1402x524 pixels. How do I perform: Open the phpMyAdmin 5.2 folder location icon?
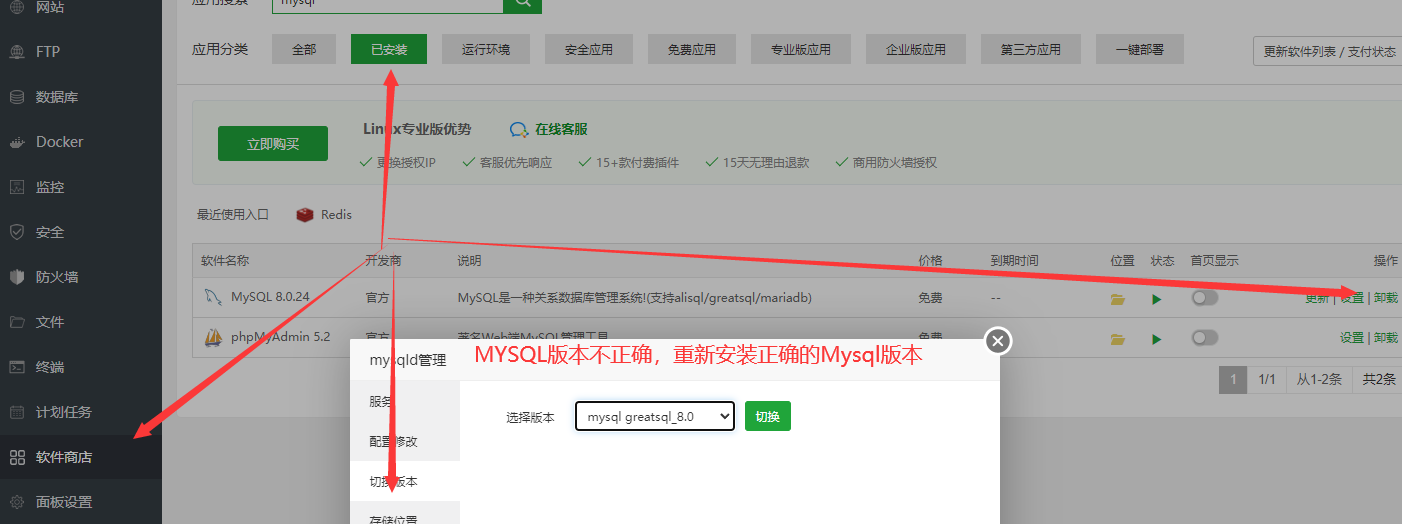pyautogui.click(x=1118, y=338)
